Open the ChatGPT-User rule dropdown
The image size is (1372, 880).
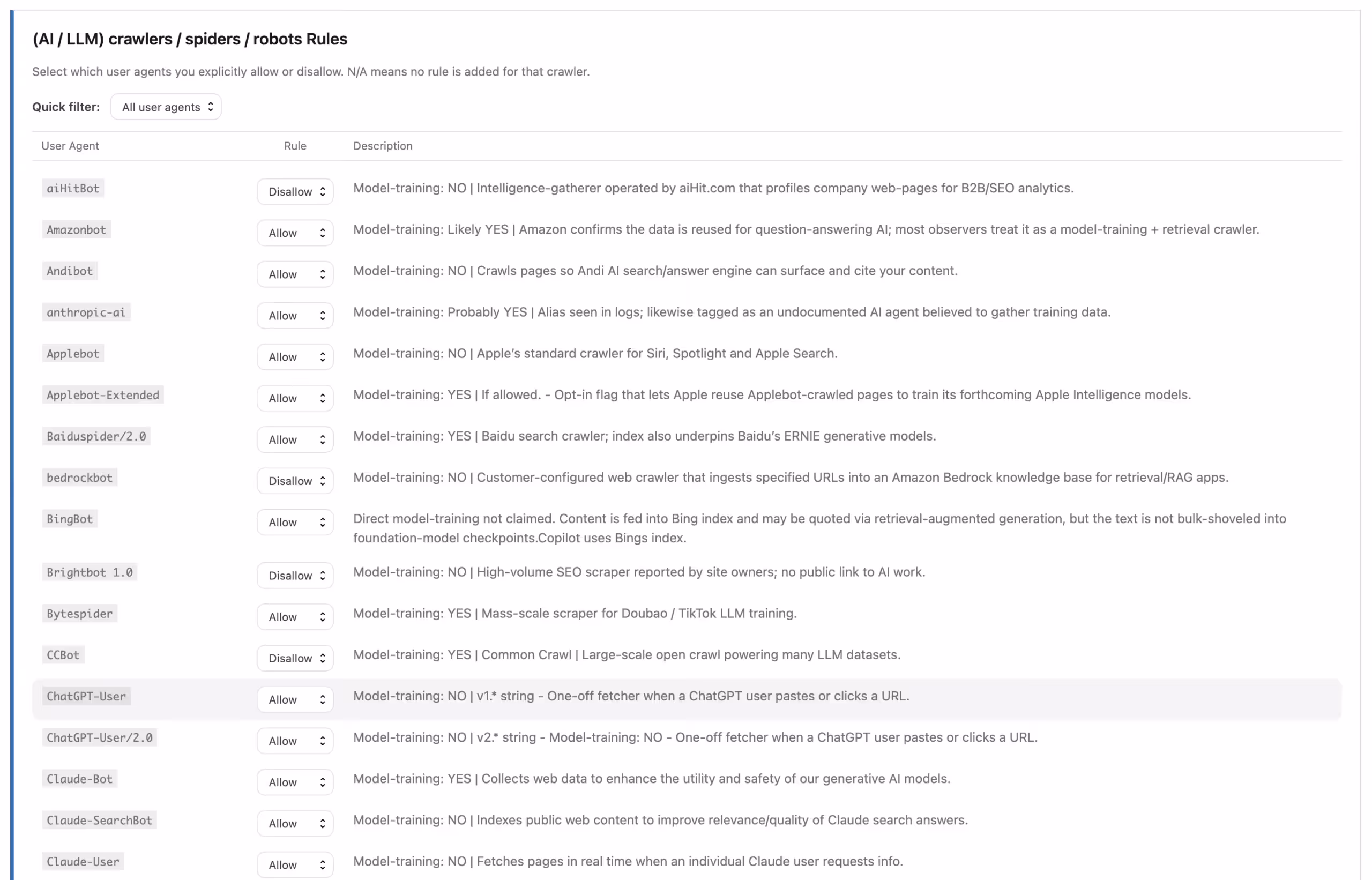295,699
